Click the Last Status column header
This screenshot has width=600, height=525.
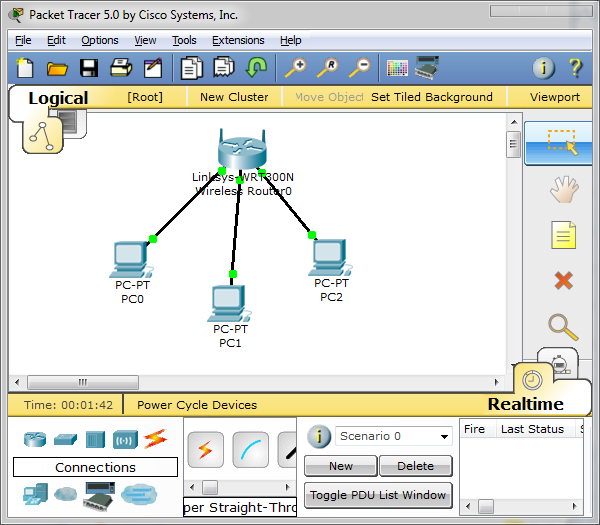532,429
